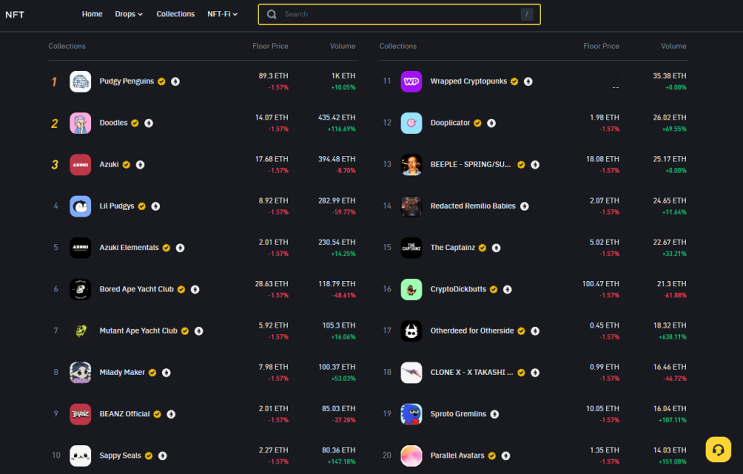Click the Azuki red logo icon
The image size is (743, 474).
coord(80,164)
